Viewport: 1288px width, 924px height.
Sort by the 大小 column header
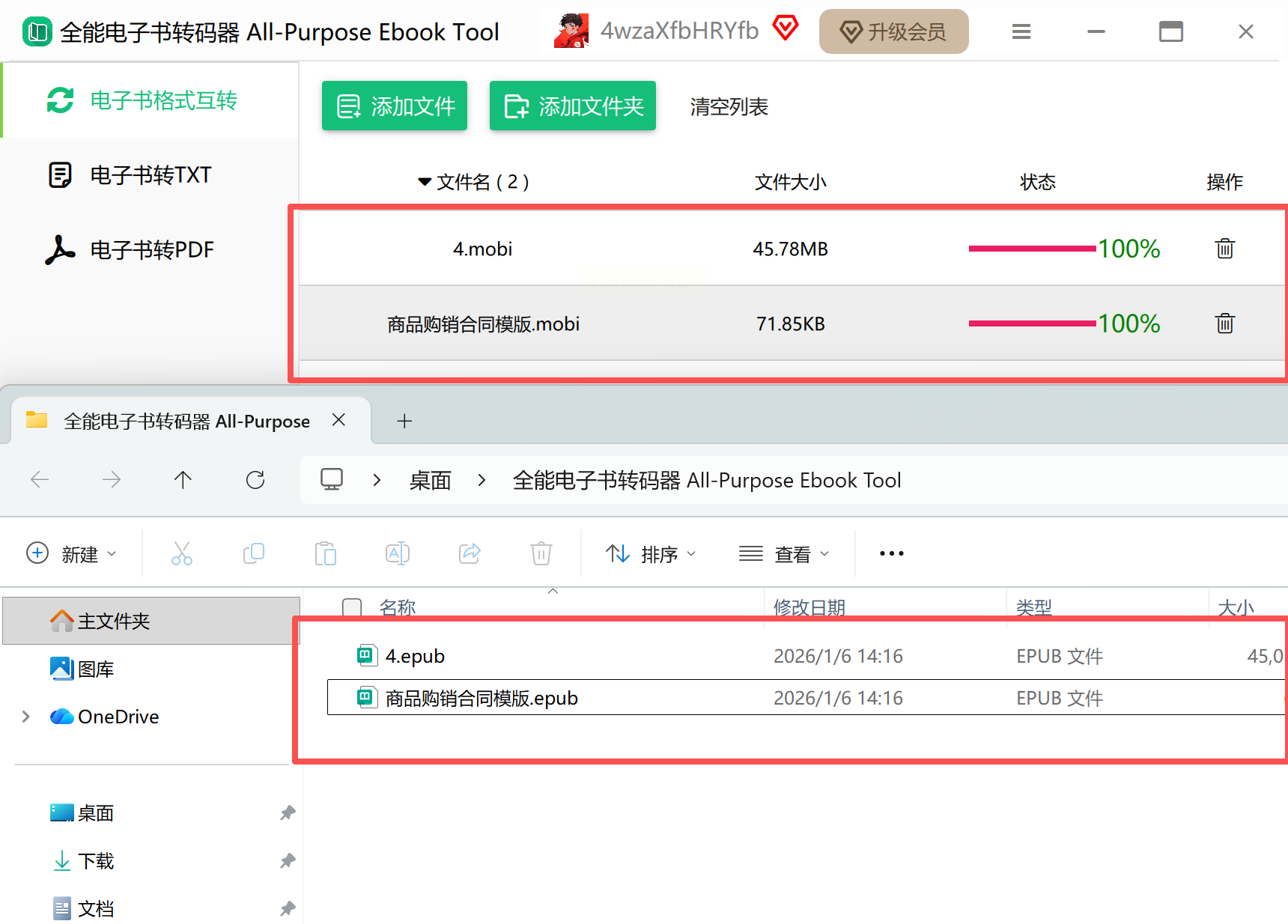point(1236,607)
